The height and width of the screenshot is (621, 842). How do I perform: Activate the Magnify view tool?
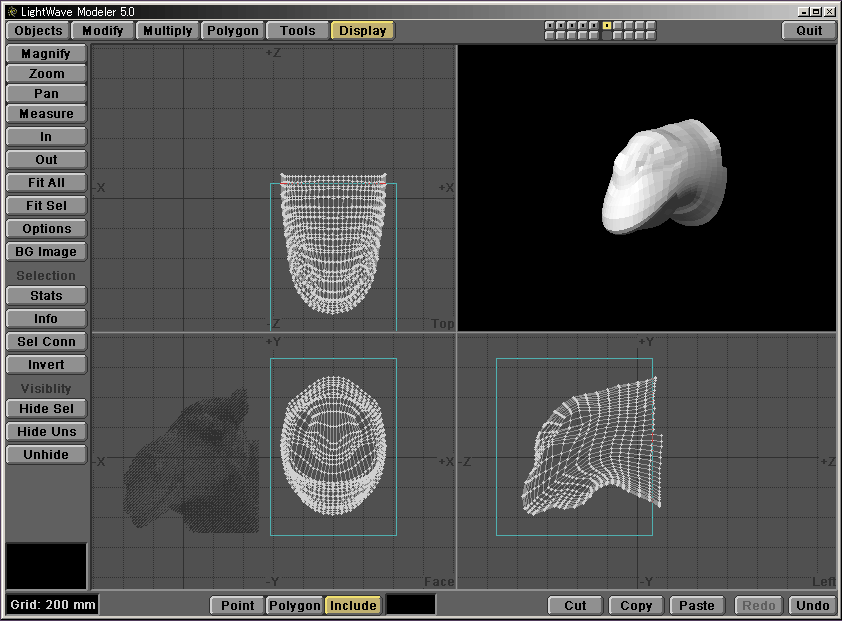click(x=46, y=53)
